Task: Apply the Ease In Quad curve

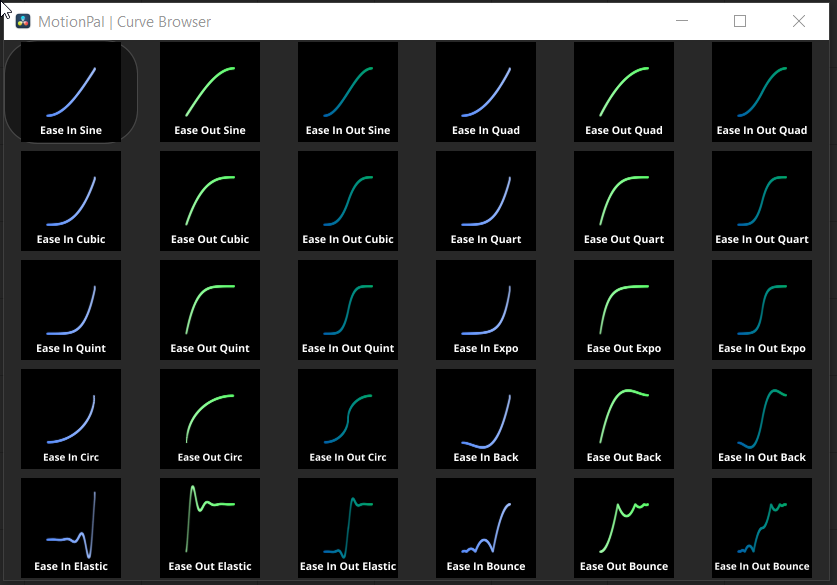Action: pyautogui.click(x=486, y=92)
